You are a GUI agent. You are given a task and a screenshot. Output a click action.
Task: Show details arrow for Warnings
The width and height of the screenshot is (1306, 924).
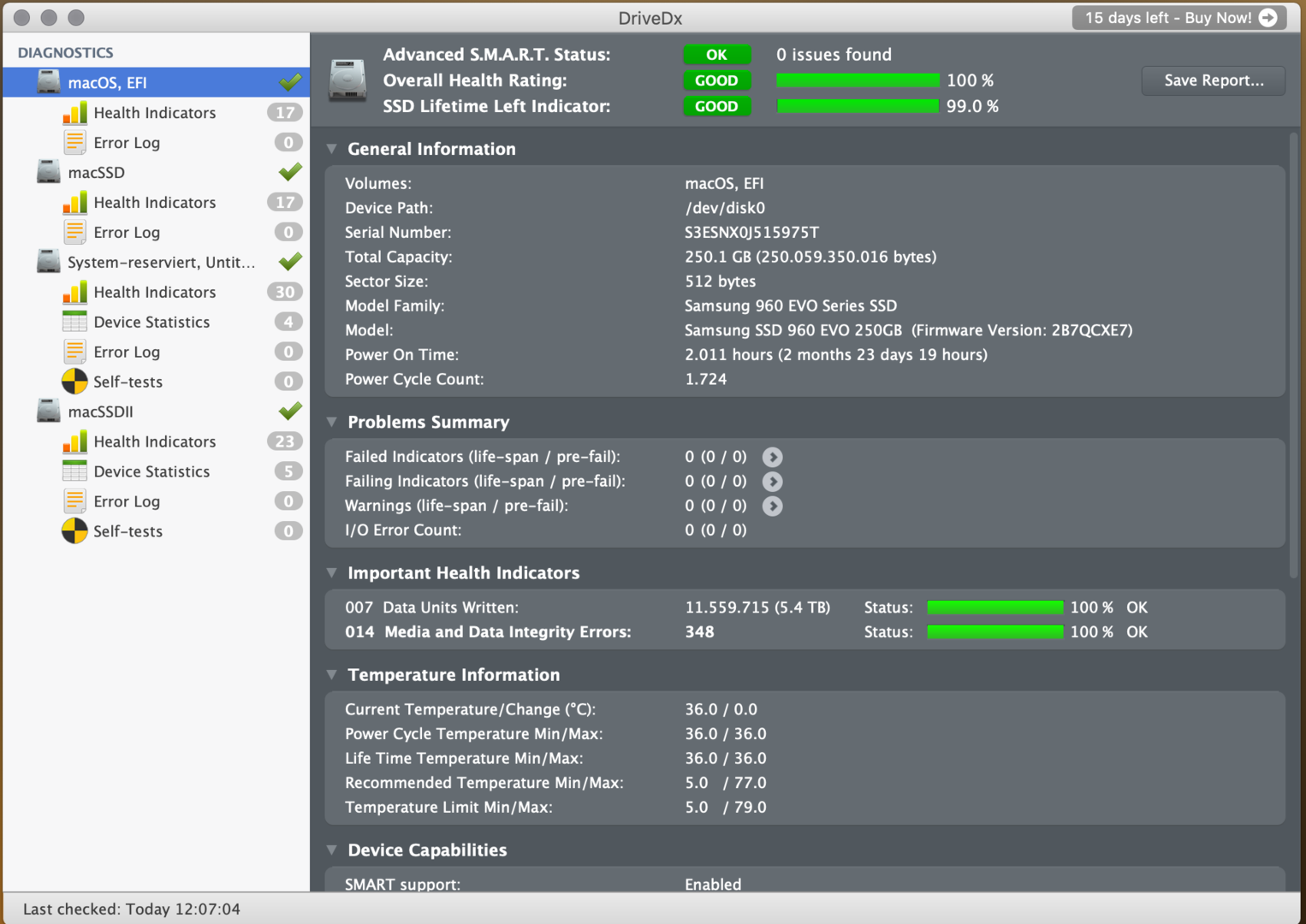[772, 506]
